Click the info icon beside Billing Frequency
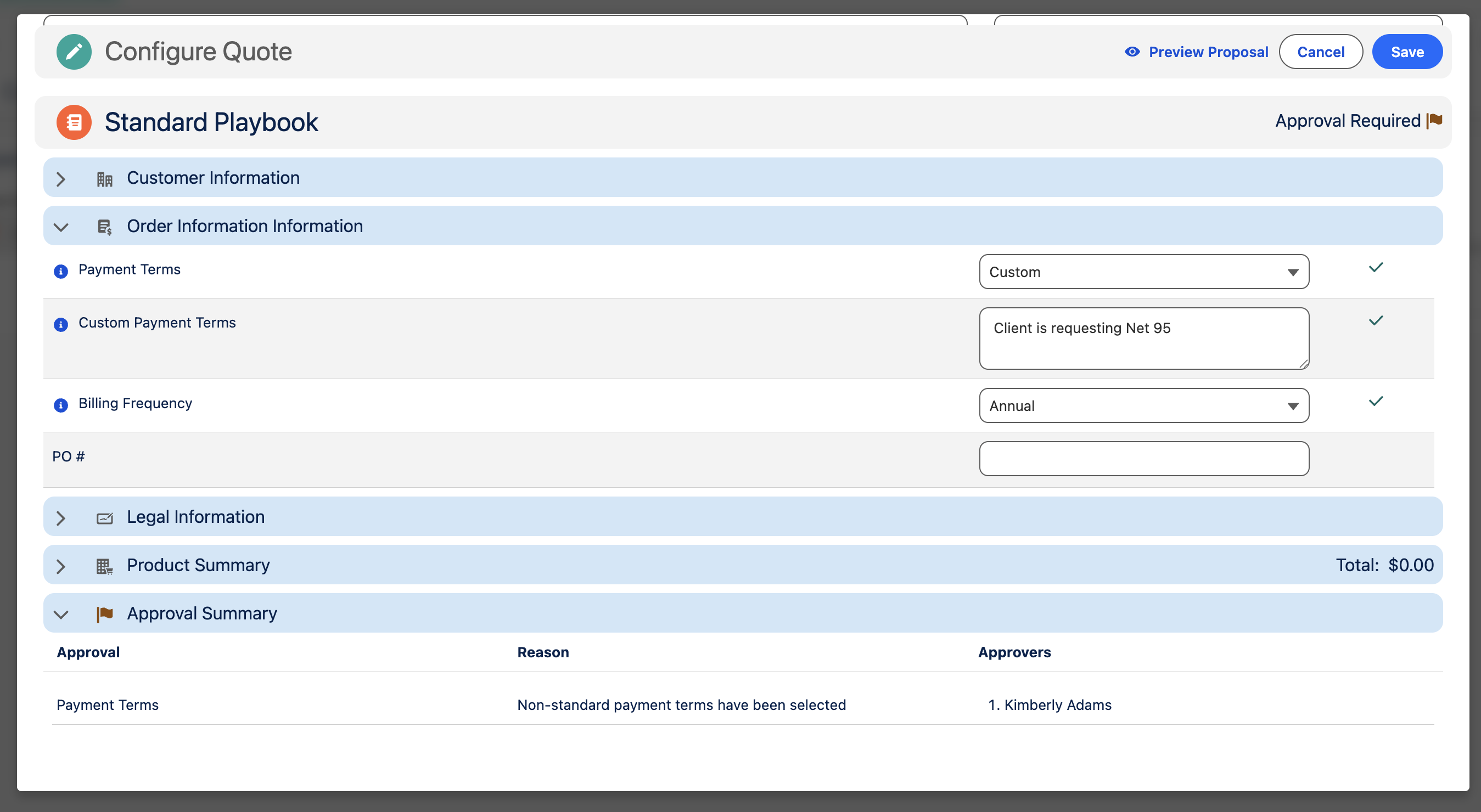 [x=61, y=405]
